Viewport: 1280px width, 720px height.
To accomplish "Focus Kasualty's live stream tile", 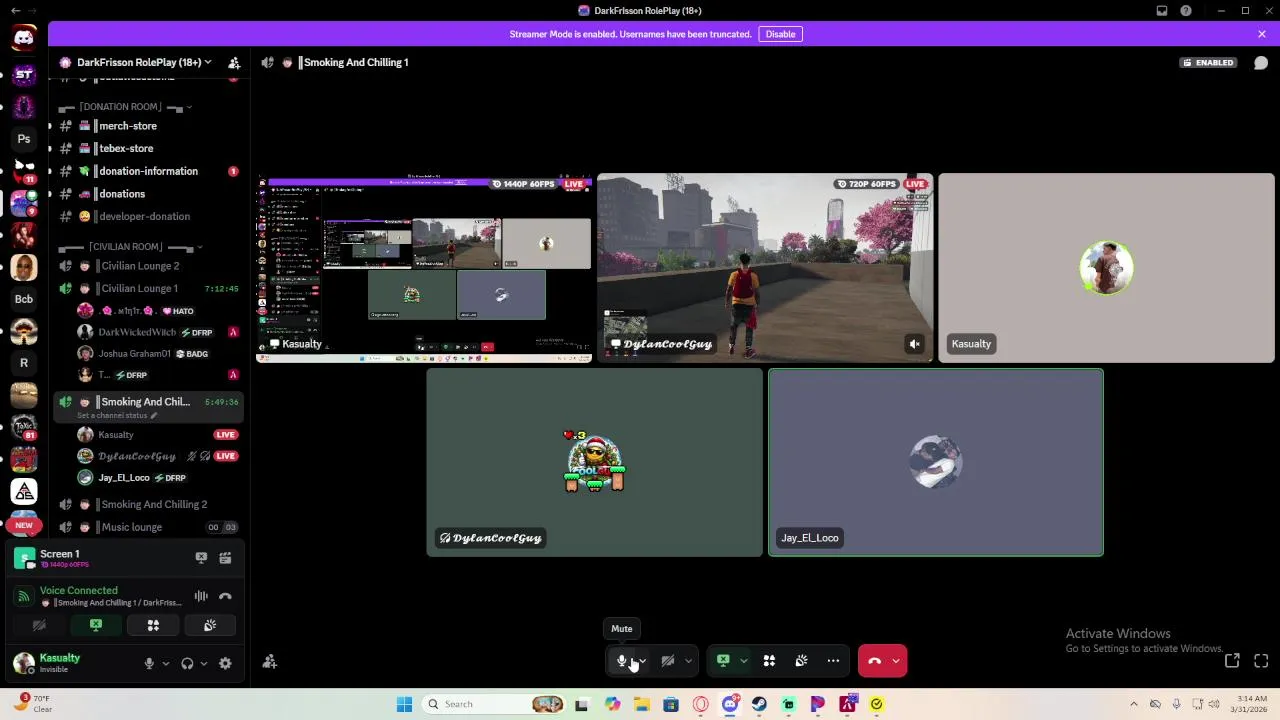I will coord(424,268).
